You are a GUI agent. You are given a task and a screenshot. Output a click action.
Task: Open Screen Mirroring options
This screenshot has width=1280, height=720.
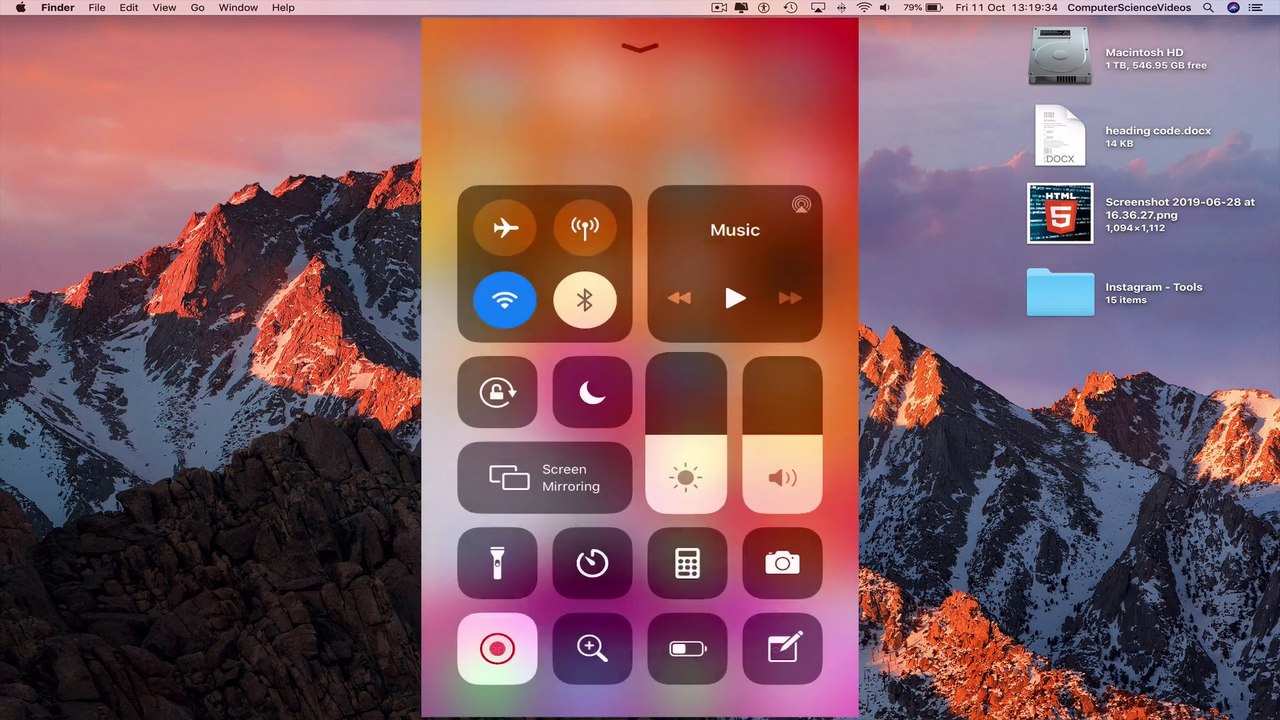(x=545, y=478)
